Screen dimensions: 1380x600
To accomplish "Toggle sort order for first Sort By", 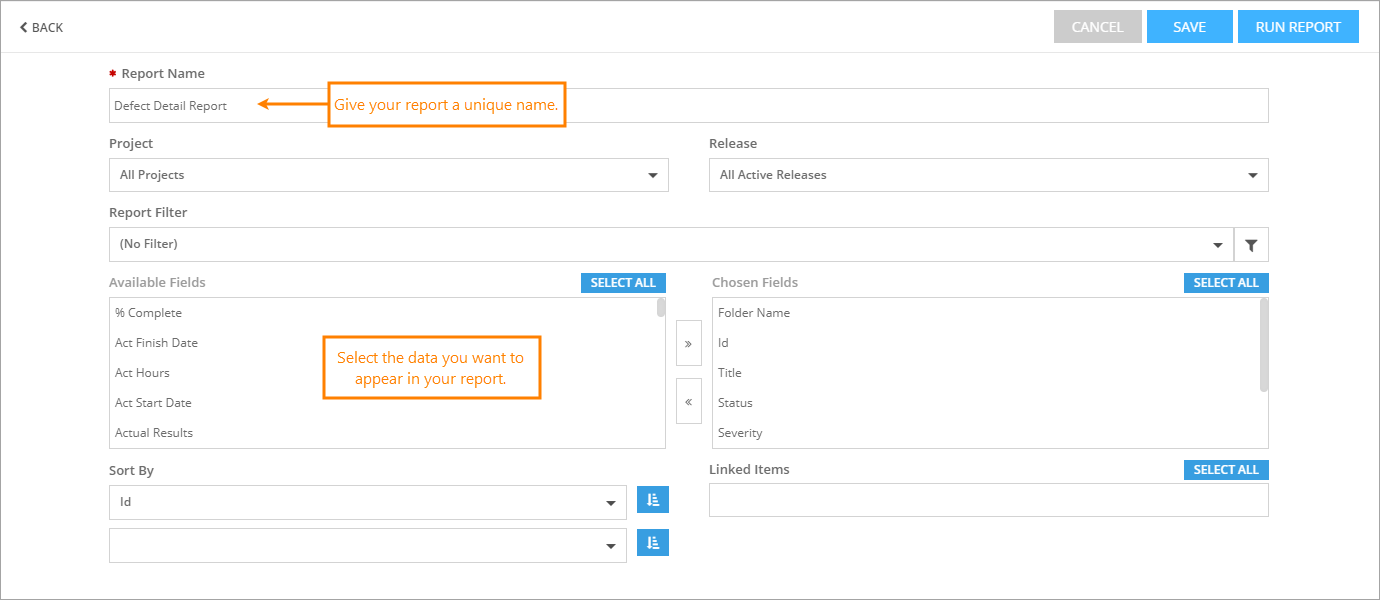I will point(653,500).
